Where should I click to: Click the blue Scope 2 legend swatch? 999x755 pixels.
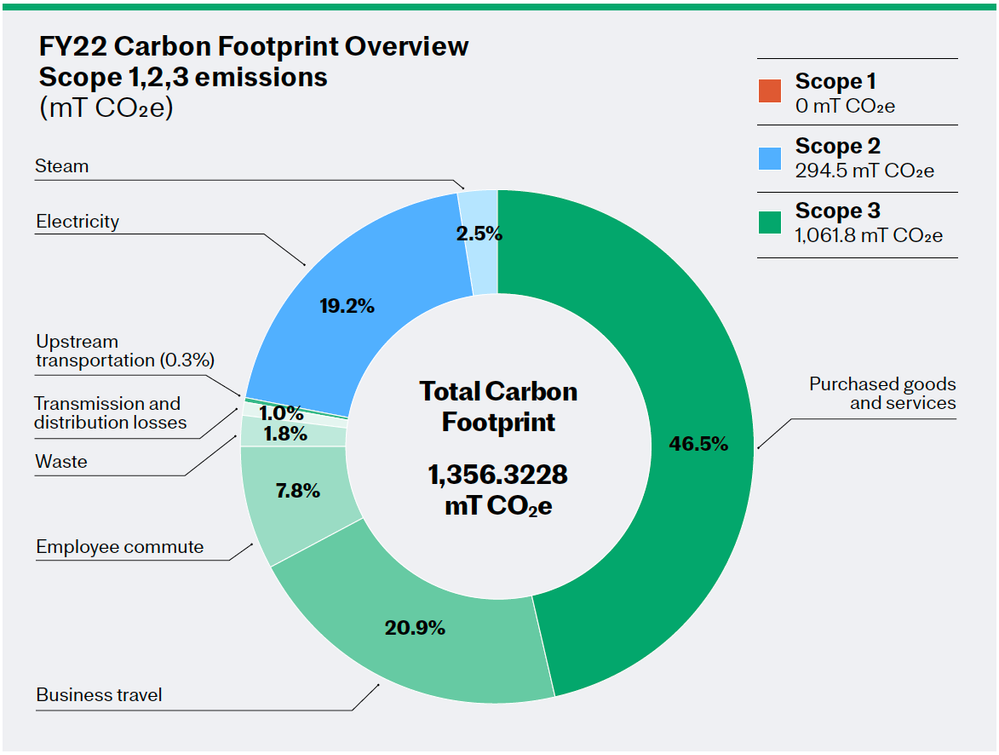tap(770, 159)
